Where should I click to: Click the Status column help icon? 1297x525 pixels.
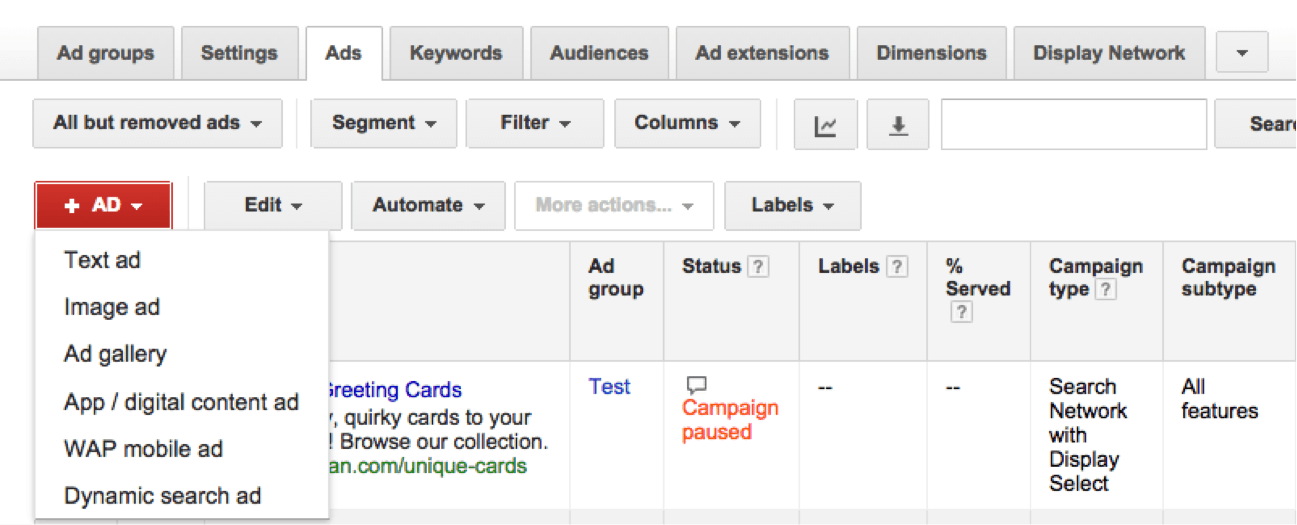click(759, 267)
